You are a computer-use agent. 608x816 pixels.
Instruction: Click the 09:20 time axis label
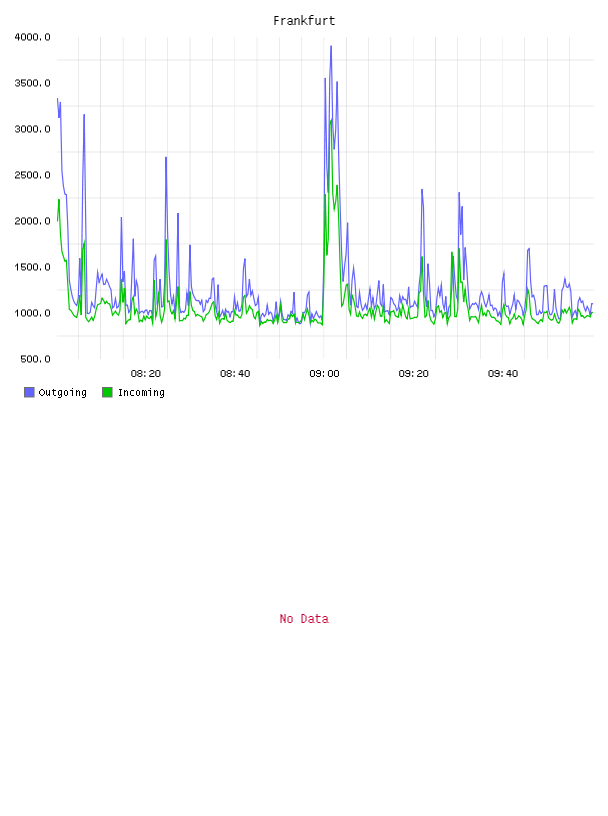click(414, 374)
